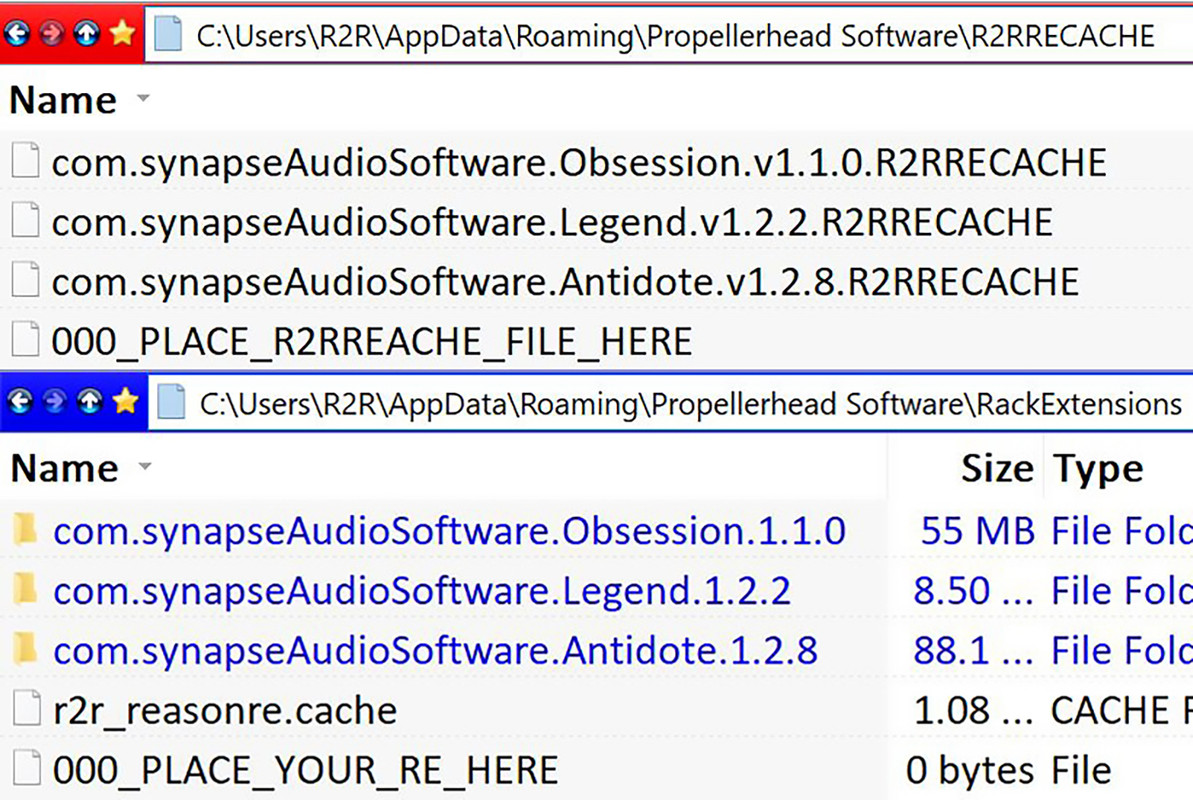Select r2r_reasonre.cache file name

225,710
